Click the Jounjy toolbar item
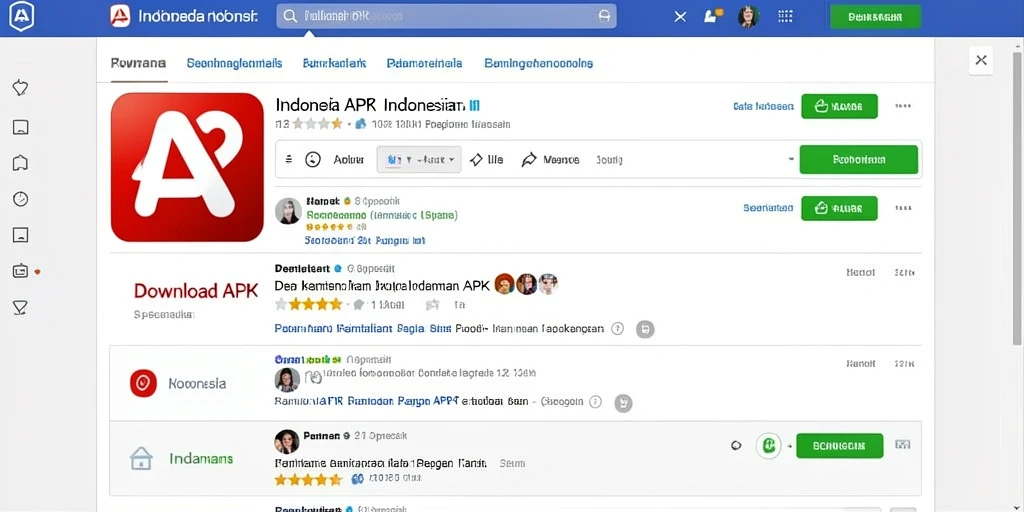 click(x=609, y=159)
